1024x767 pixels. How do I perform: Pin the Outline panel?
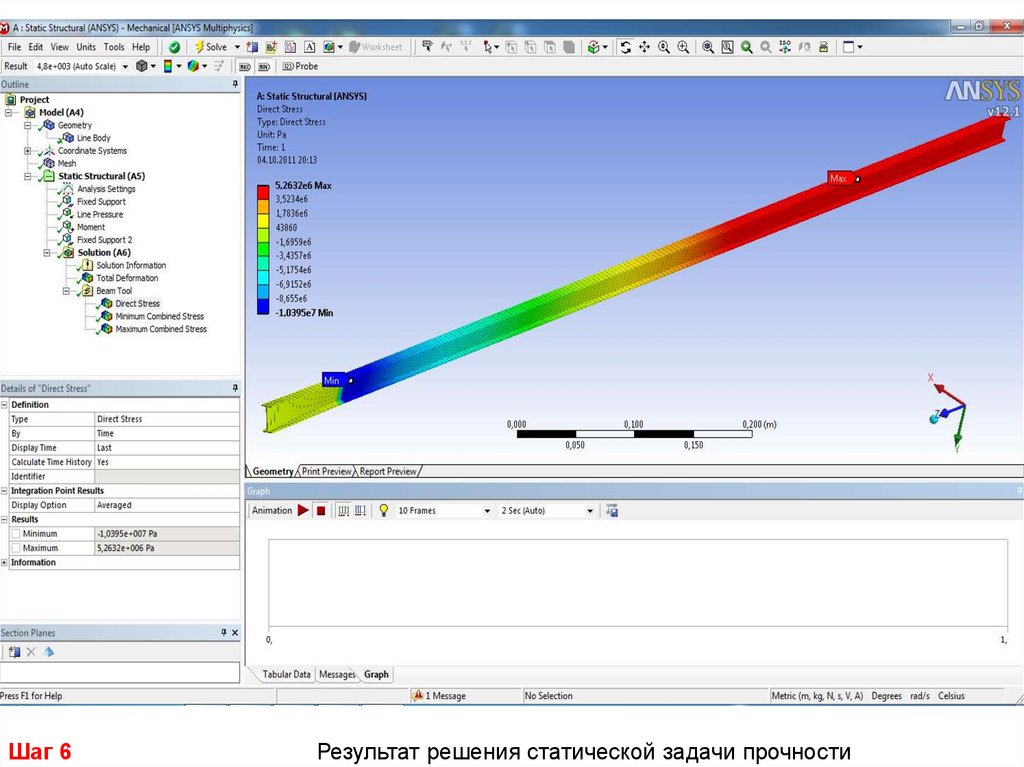click(x=235, y=84)
